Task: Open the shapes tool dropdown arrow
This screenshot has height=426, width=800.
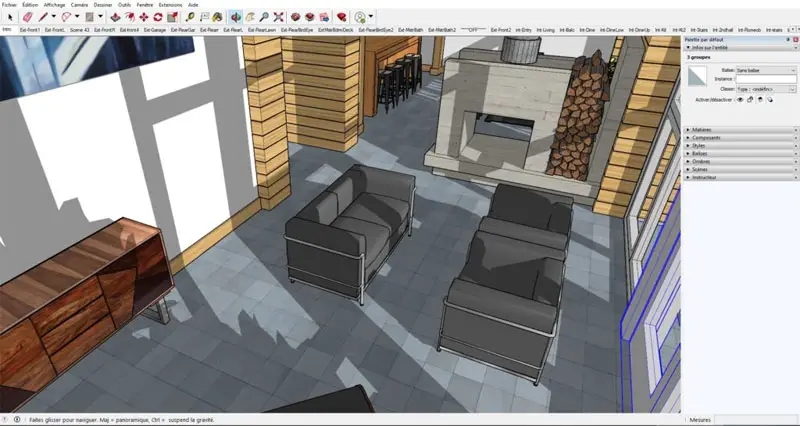Action: click(101, 17)
